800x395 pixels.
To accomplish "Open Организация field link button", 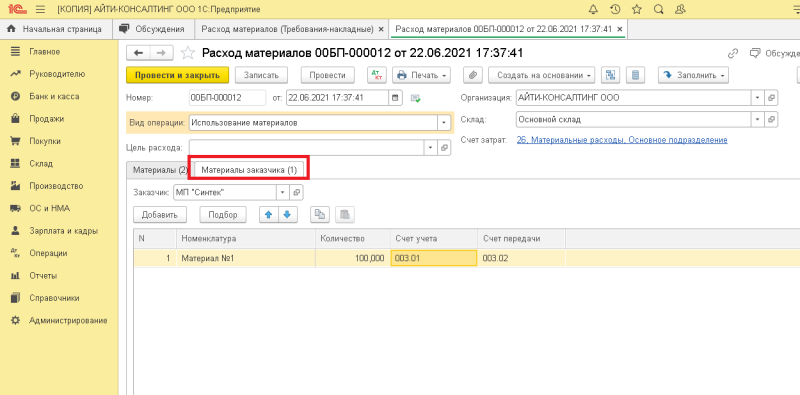I will [x=771, y=97].
